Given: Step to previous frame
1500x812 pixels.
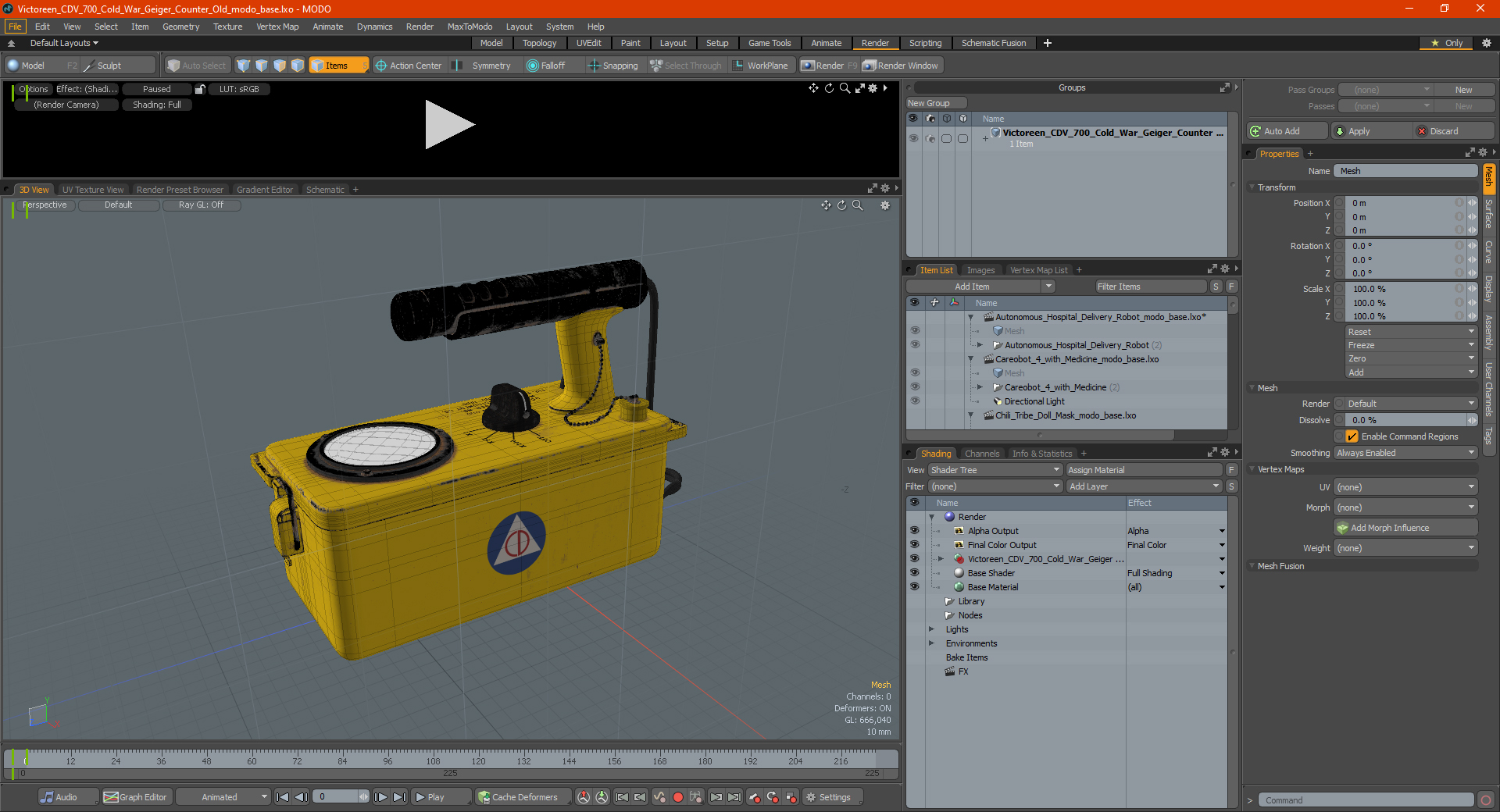Looking at the screenshot, I should click(301, 797).
